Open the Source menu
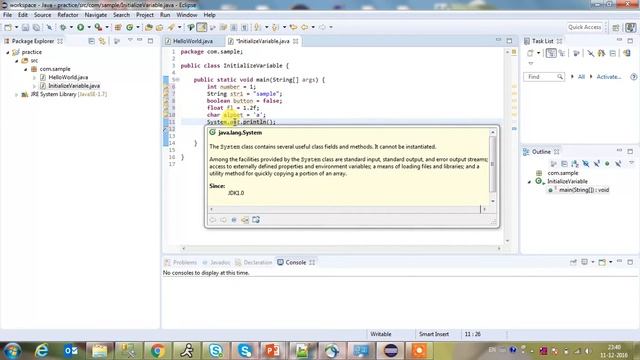 point(42,15)
